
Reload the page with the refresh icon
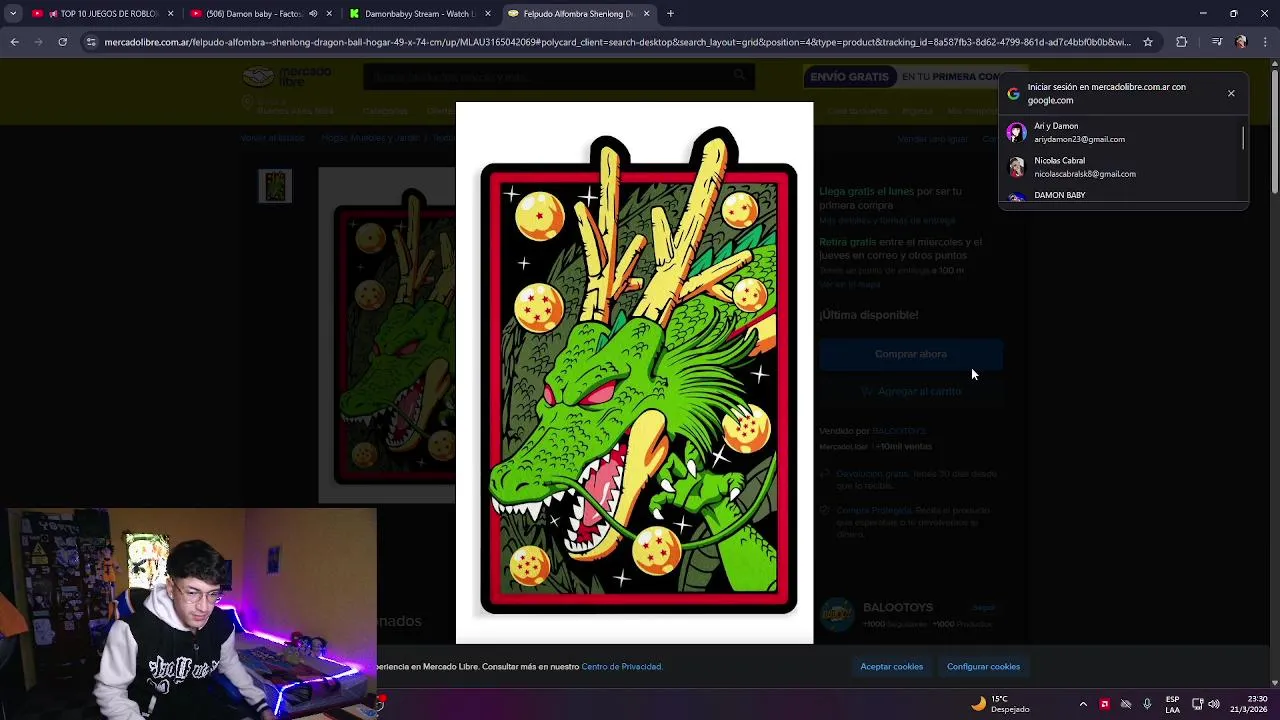(x=62, y=42)
